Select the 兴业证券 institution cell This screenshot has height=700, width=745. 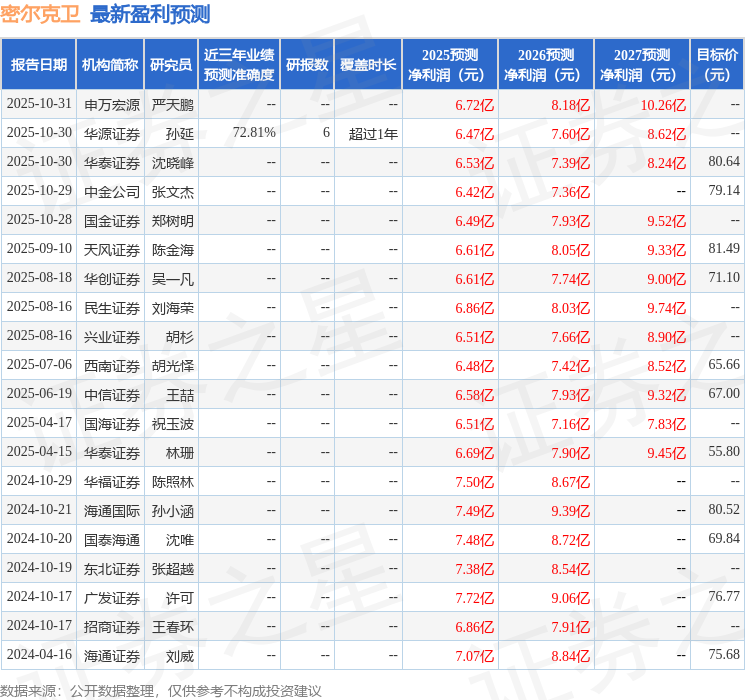tap(112, 336)
